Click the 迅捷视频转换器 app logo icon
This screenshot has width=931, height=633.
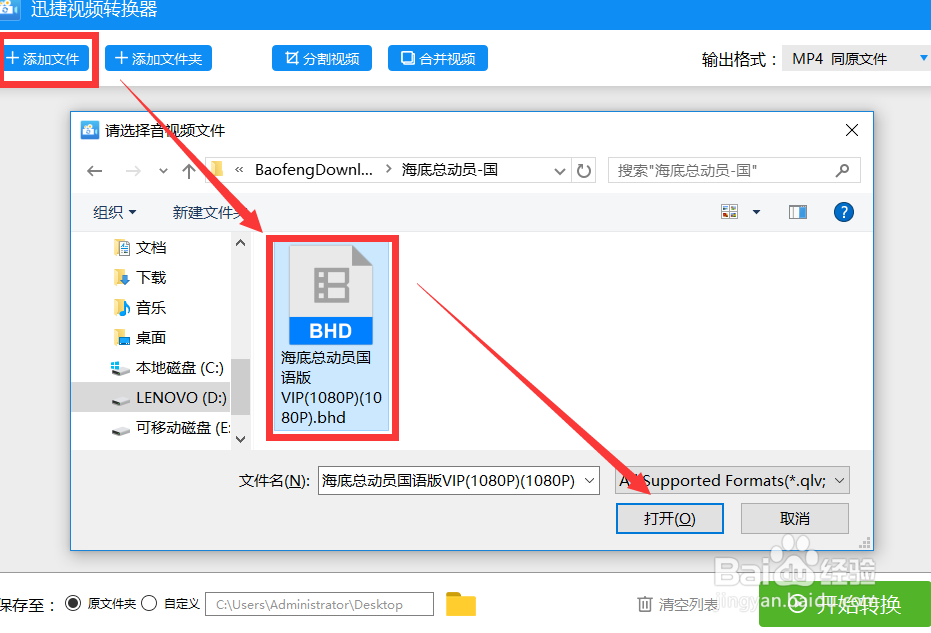coord(10,8)
